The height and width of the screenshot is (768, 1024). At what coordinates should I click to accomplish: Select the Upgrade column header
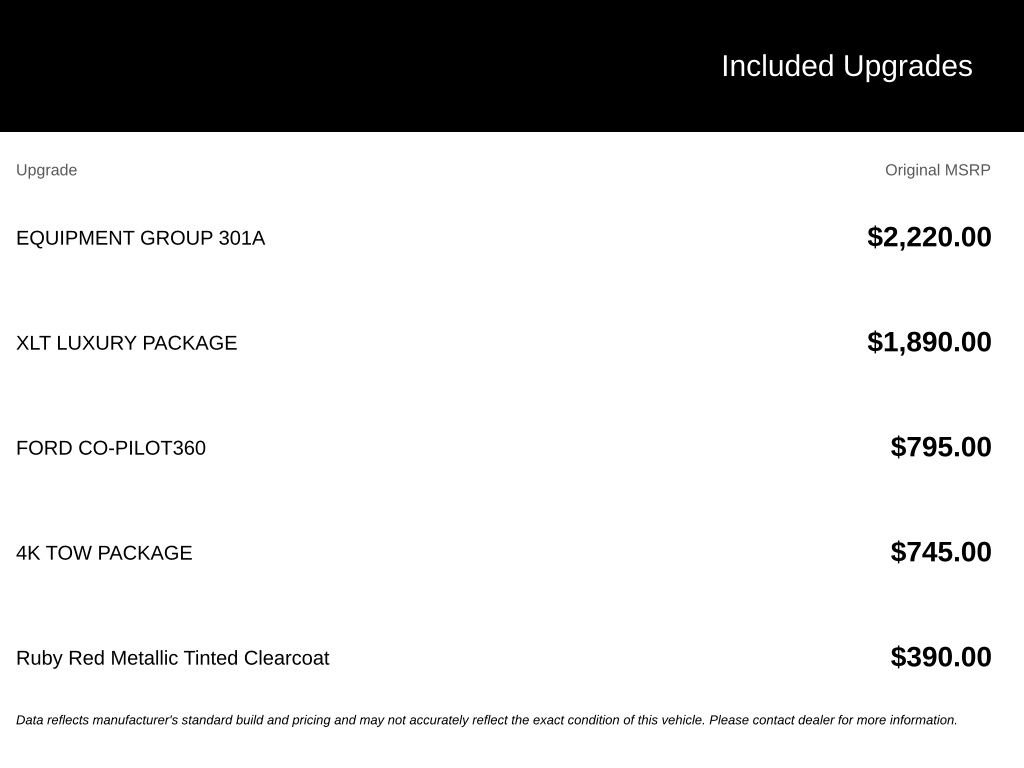tap(46, 170)
